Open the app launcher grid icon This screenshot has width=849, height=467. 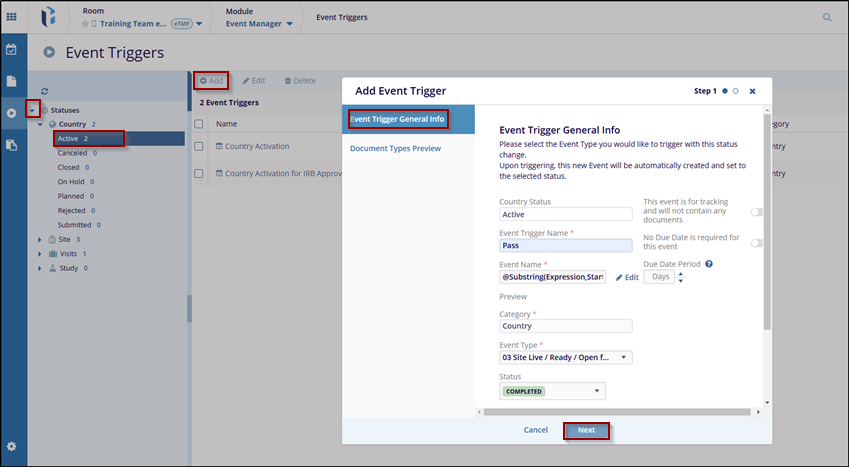click(12, 17)
